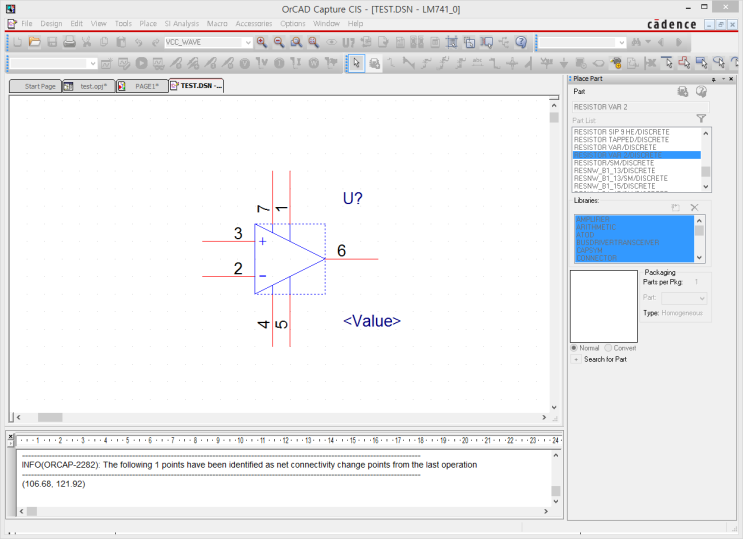Click the Part List scroll down arrow
The height and width of the screenshot is (539, 743).
pyautogui.click(x=706, y=187)
